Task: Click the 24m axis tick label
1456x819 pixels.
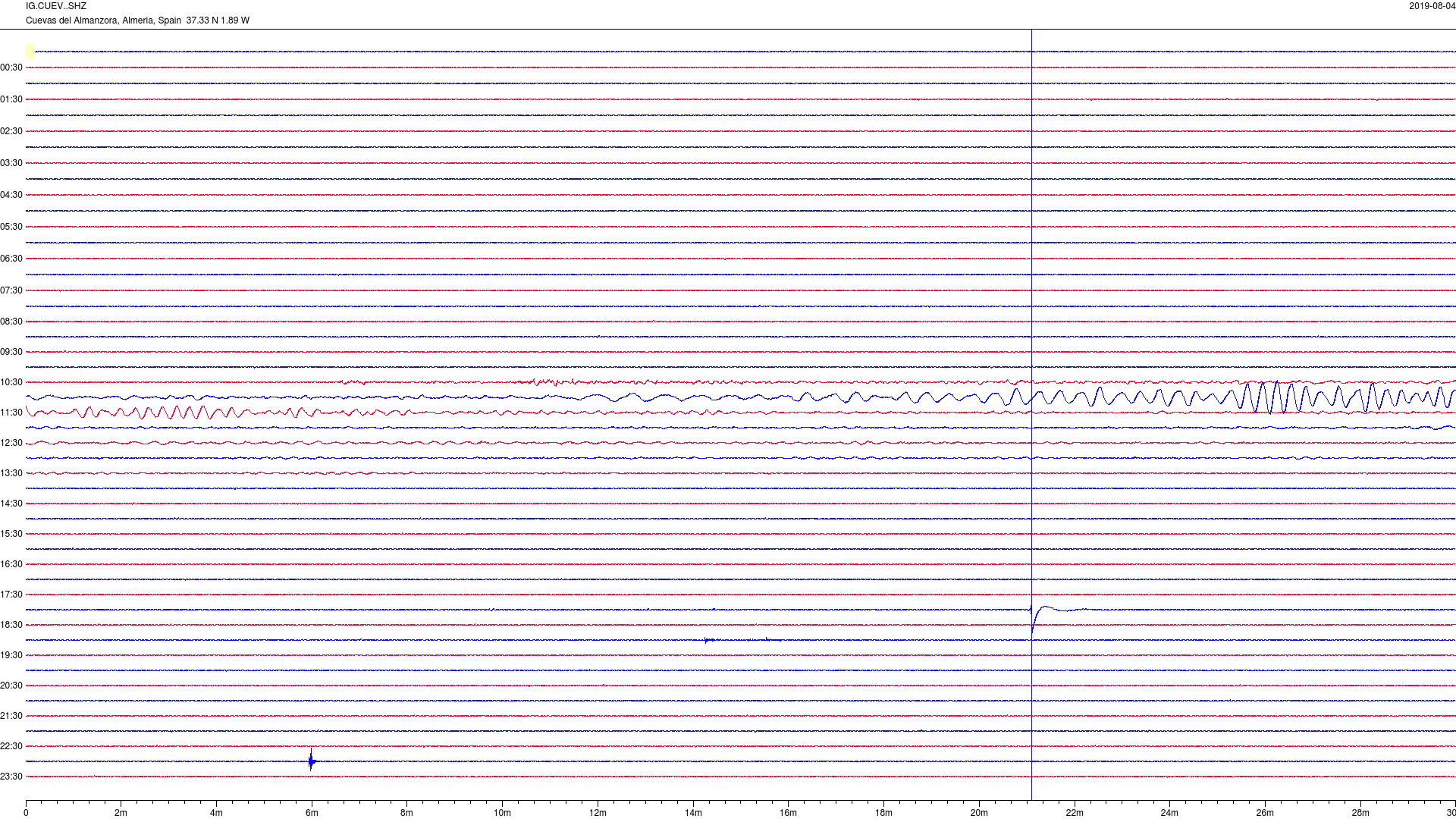Action: pyautogui.click(x=1169, y=813)
